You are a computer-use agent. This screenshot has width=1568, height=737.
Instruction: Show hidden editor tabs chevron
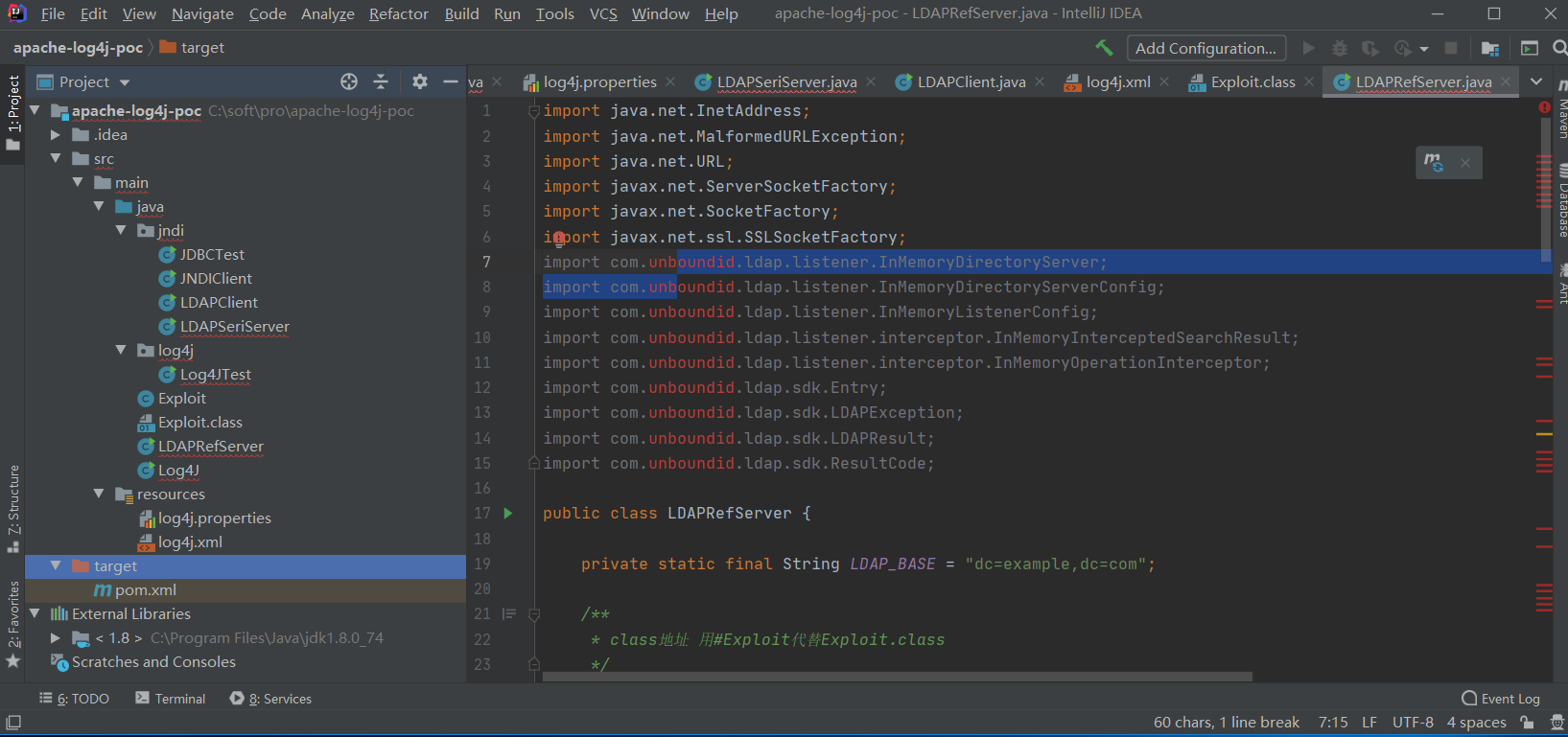[1536, 81]
